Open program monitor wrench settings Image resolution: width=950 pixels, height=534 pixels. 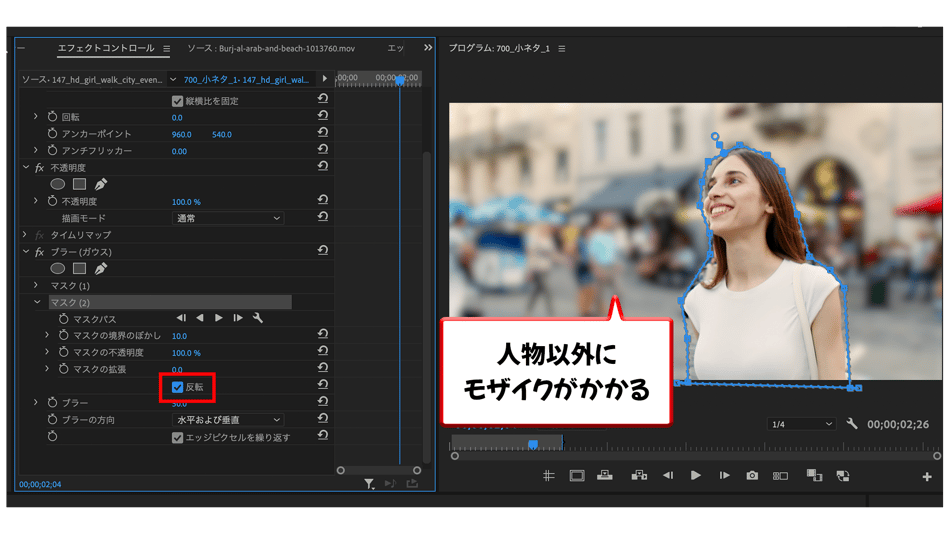point(852,424)
